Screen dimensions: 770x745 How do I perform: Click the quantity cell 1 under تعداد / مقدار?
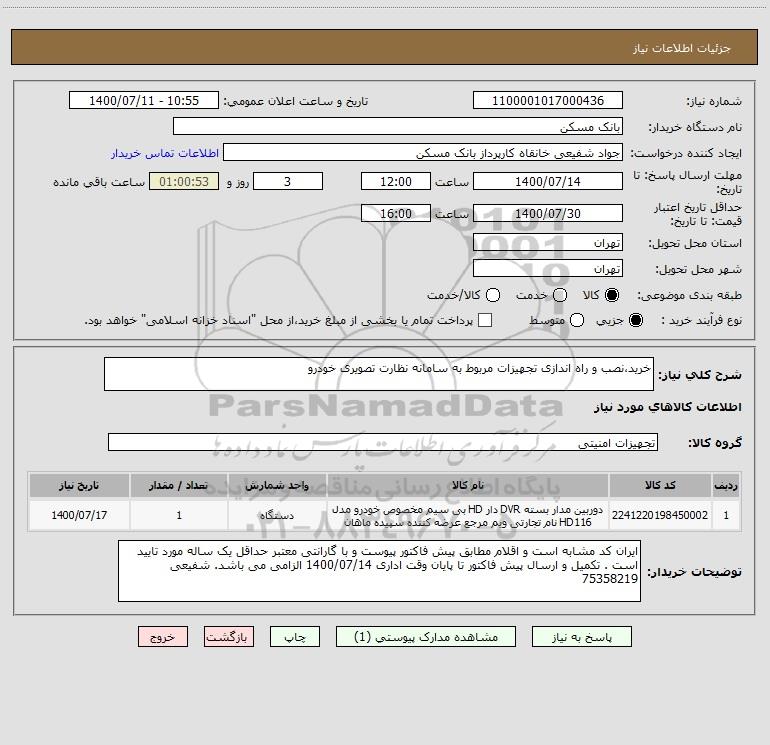click(x=179, y=515)
